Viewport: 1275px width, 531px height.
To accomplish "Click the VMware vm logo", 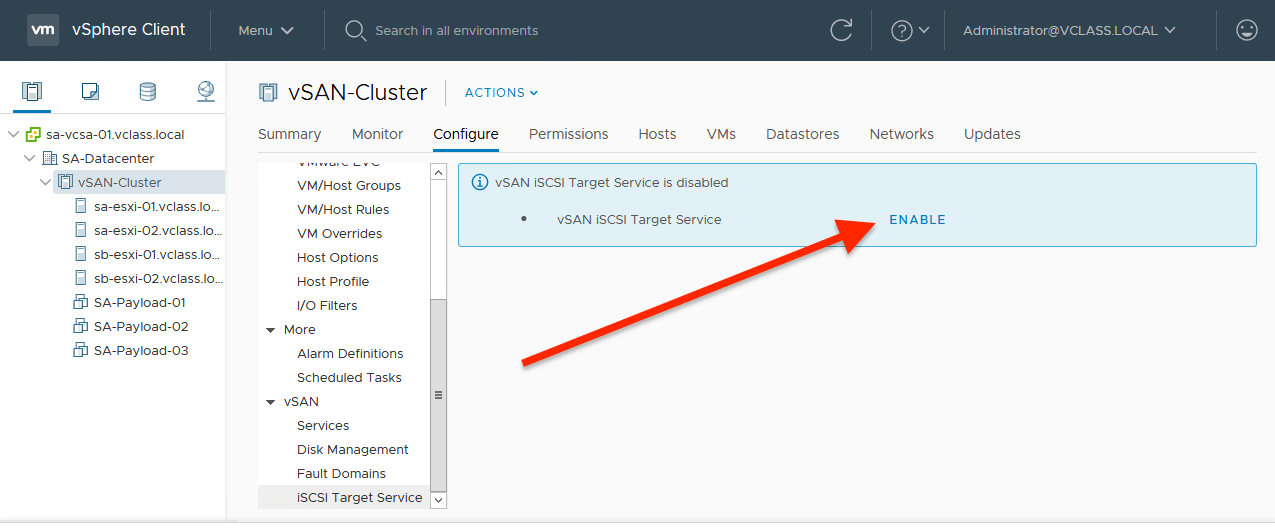I will pyautogui.click(x=42, y=30).
